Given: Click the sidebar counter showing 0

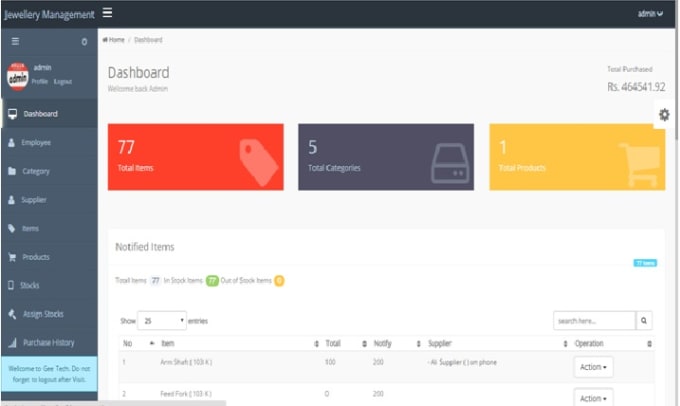Looking at the screenshot, I should 84,42.
